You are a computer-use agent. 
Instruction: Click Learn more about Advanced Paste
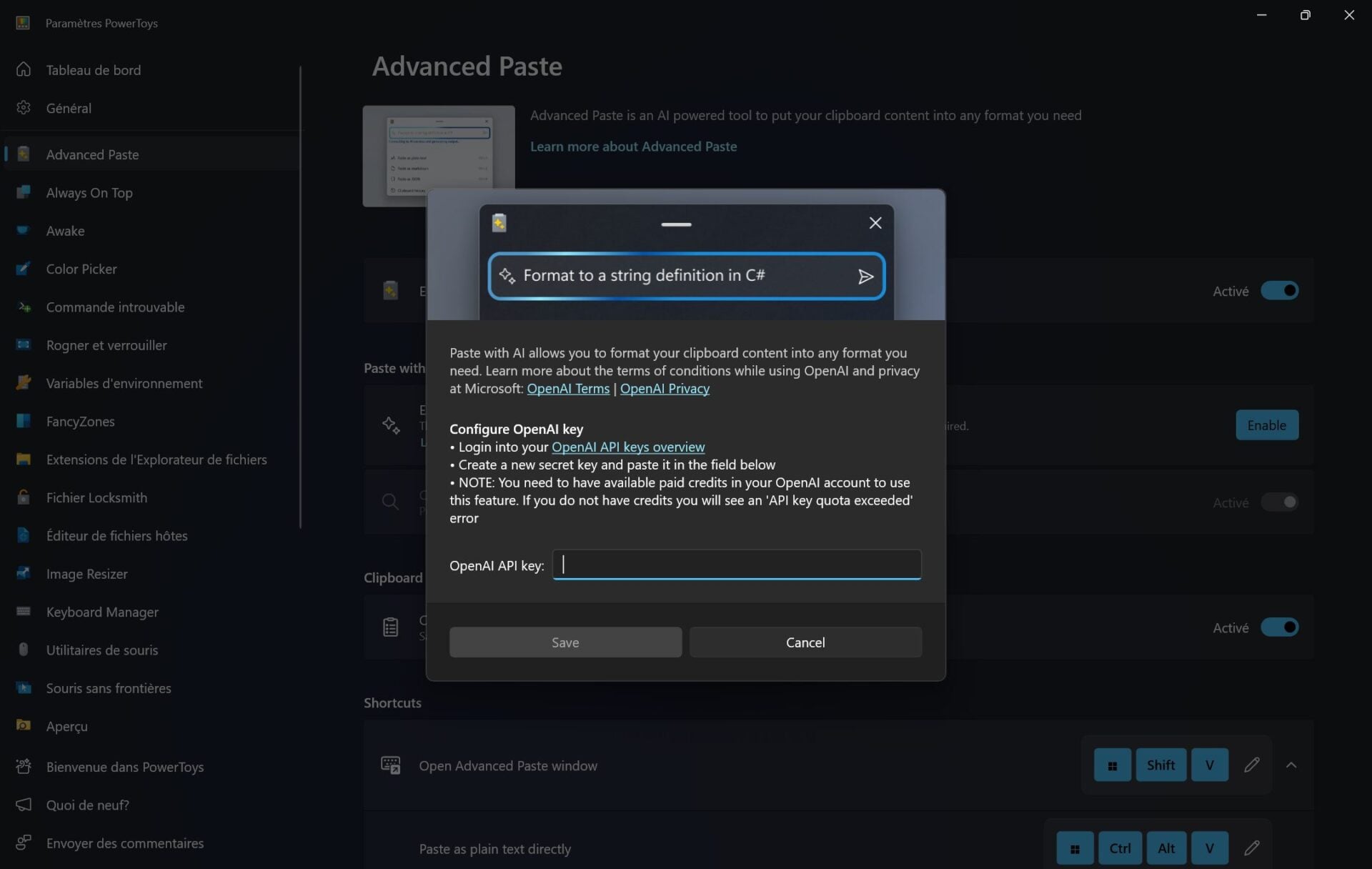(633, 147)
